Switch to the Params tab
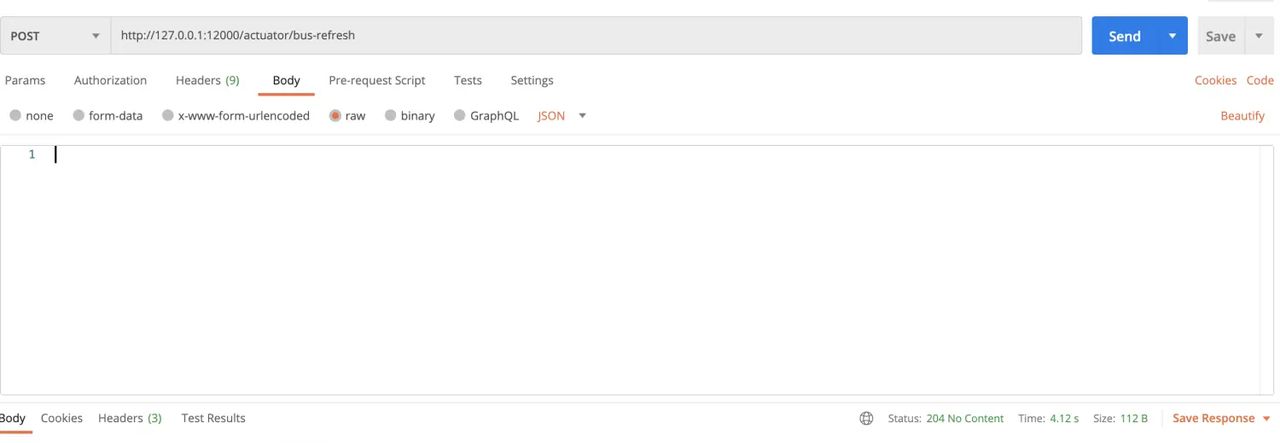Image resolution: width=1280 pixels, height=443 pixels. pyautogui.click(x=25, y=80)
